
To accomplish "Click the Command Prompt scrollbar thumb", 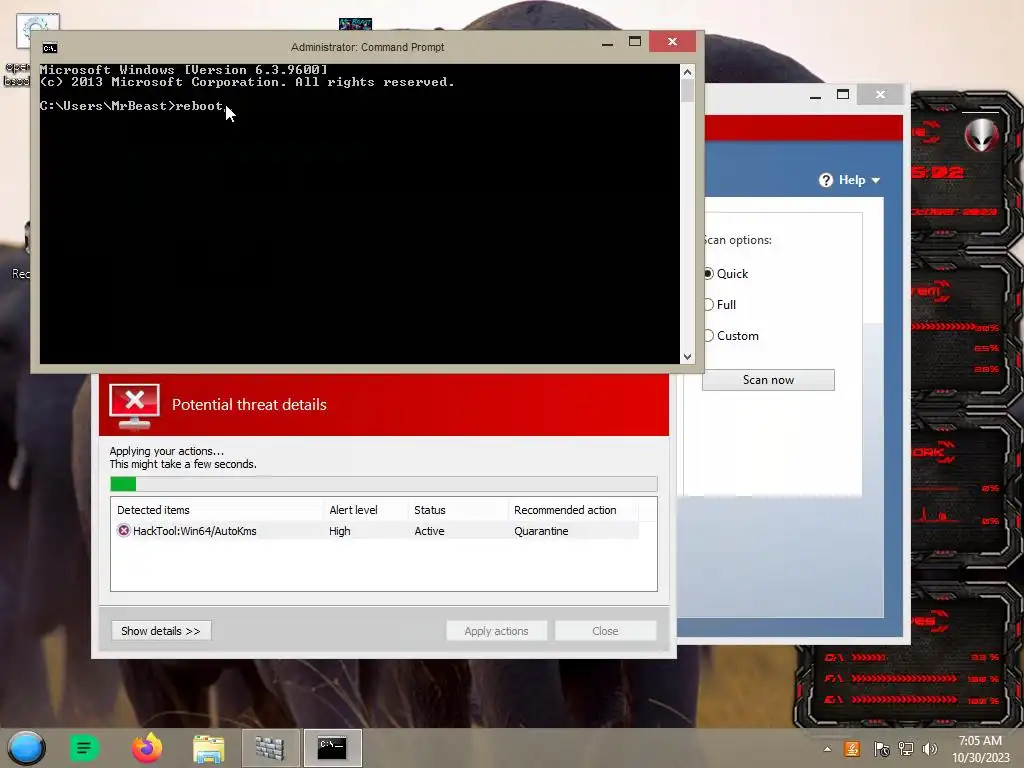I will click(687, 90).
